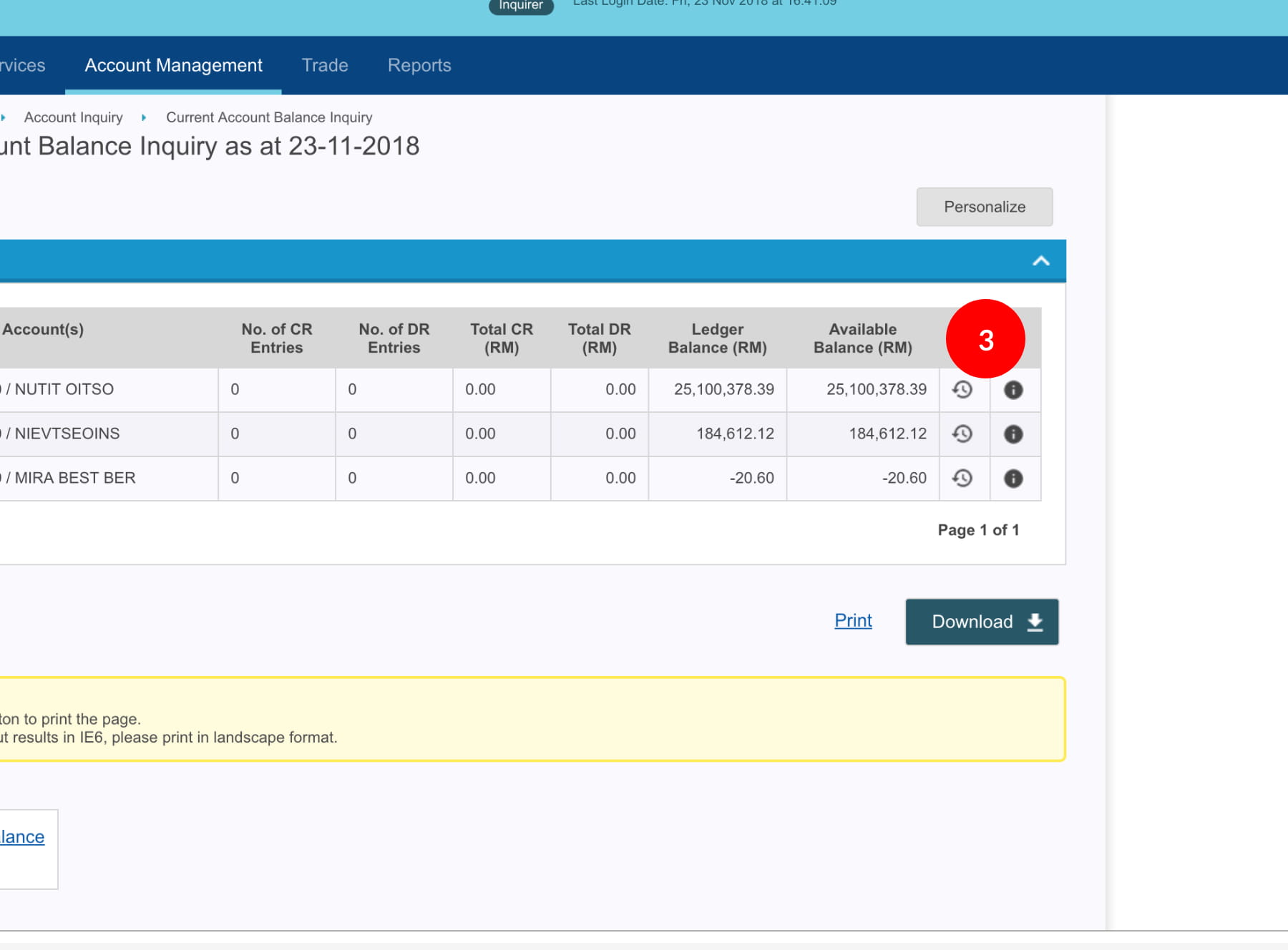Open the Trade tab
Viewport: 1288px width, 950px height.
click(325, 66)
